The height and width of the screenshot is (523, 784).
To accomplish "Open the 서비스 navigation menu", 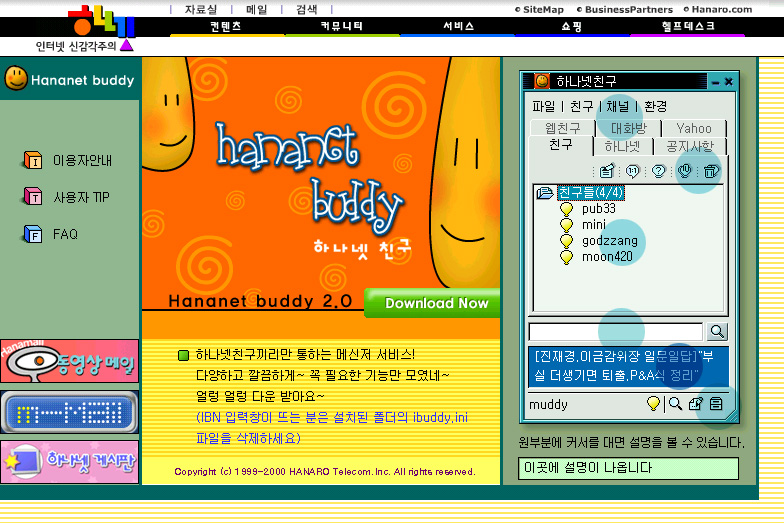I will [x=458, y=26].
